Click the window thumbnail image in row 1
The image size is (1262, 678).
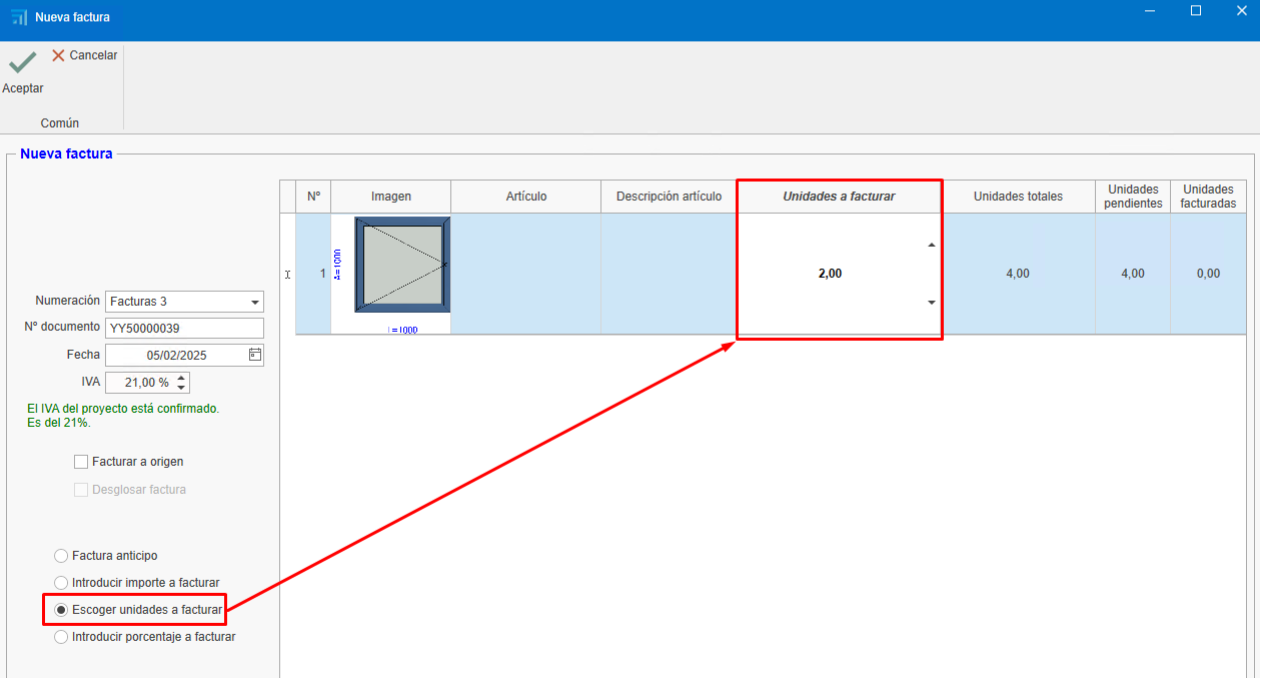[x=402, y=266]
